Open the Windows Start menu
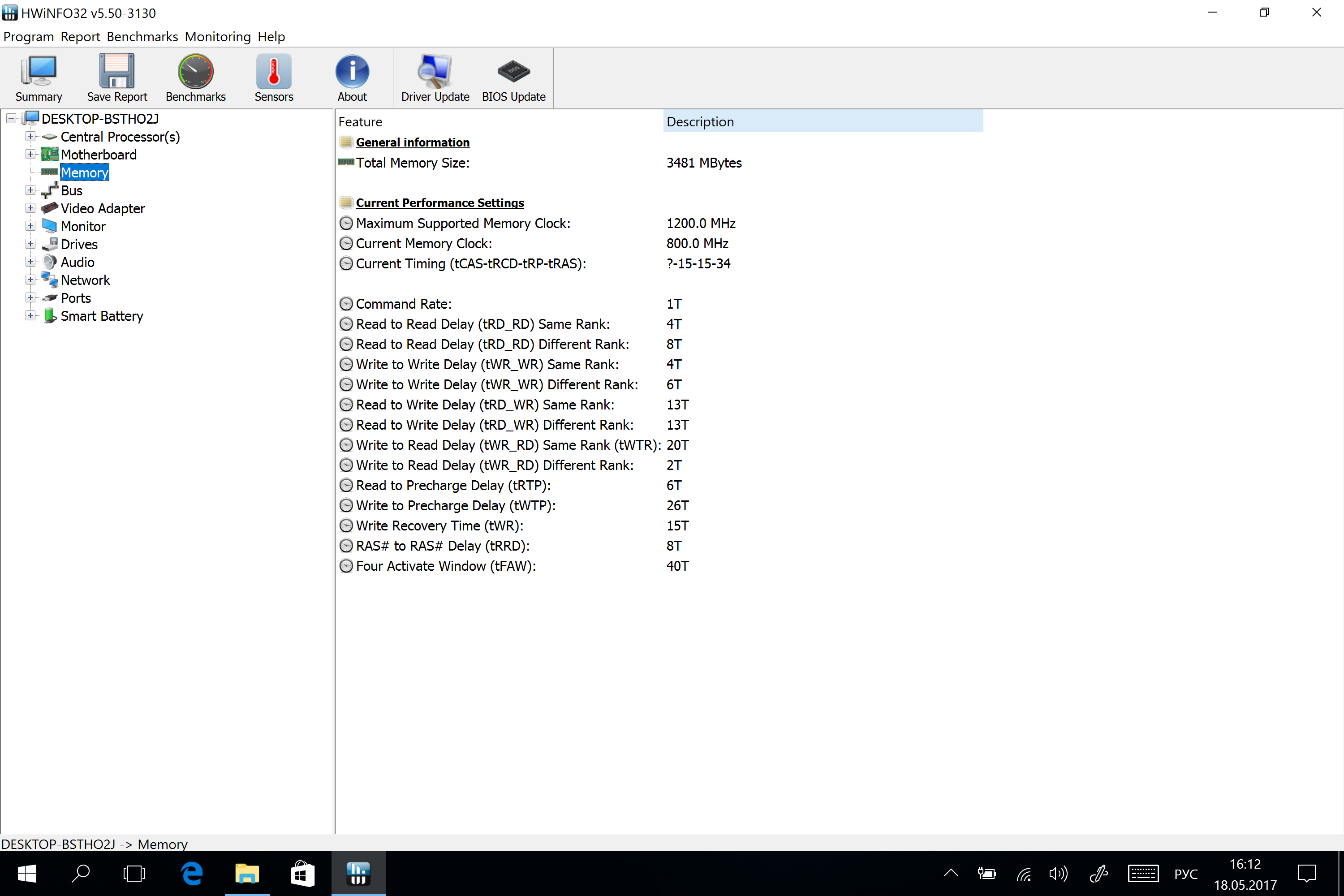The image size is (1344, 896). [26, 874]
